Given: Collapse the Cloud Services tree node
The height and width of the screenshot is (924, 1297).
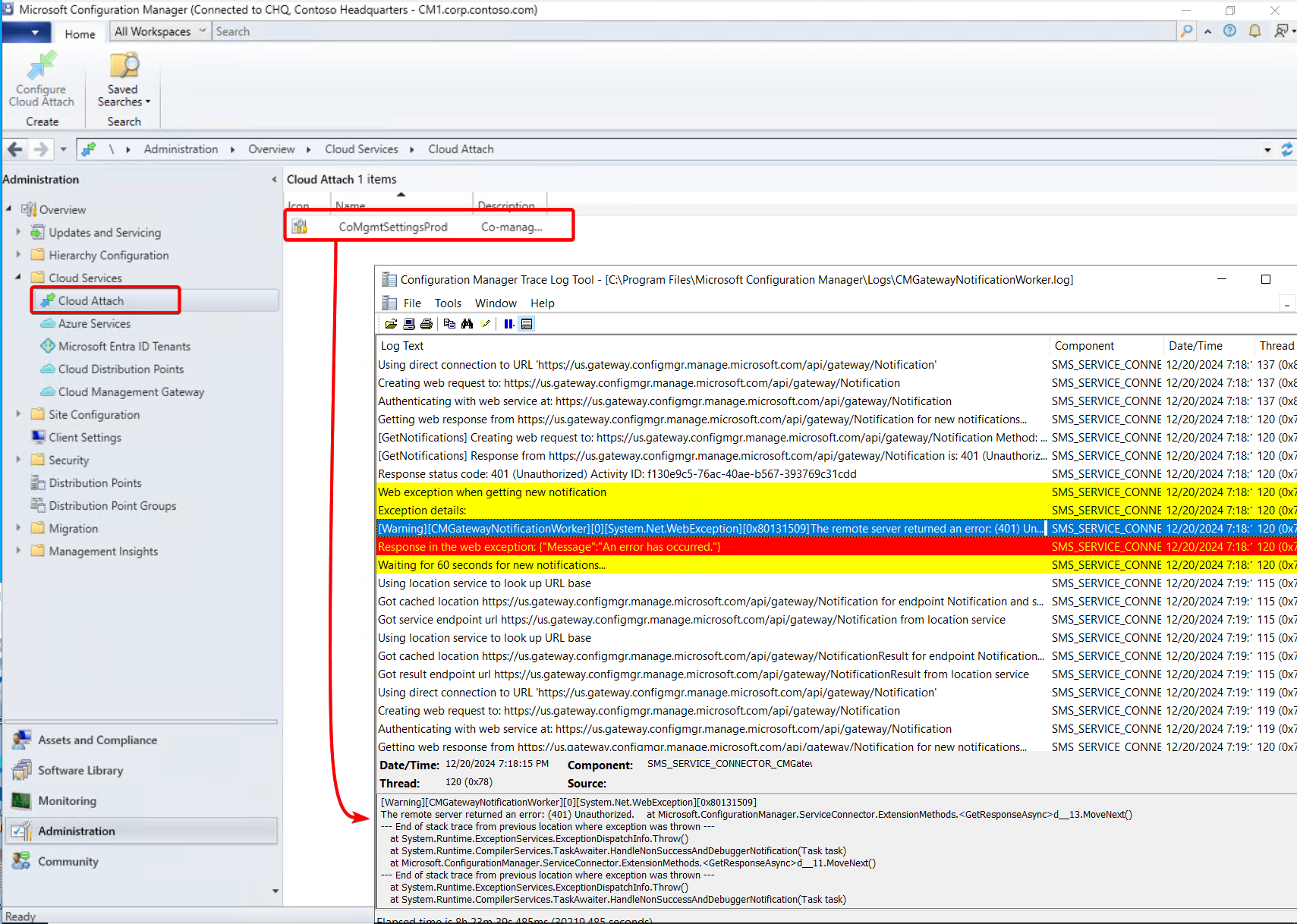Looking at the screenshot, I should pyautogui.click(x=17, y=277).
